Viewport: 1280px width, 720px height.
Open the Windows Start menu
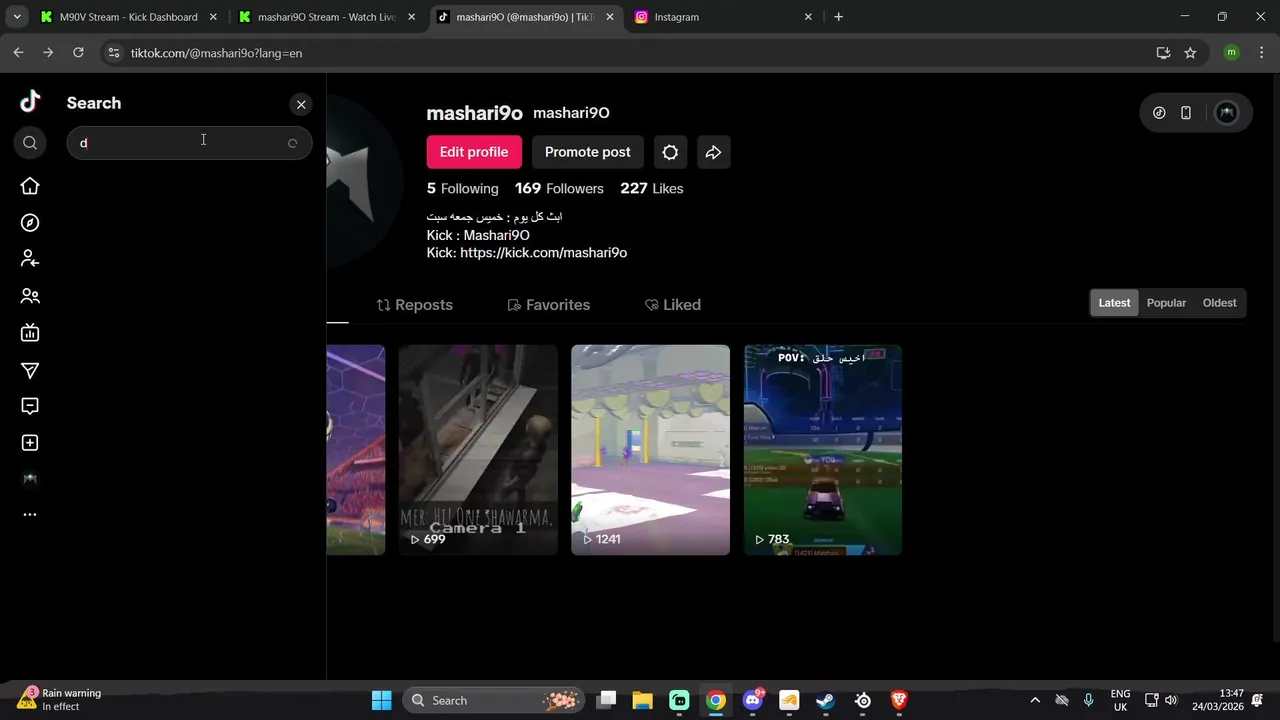(x=382, y=700)
